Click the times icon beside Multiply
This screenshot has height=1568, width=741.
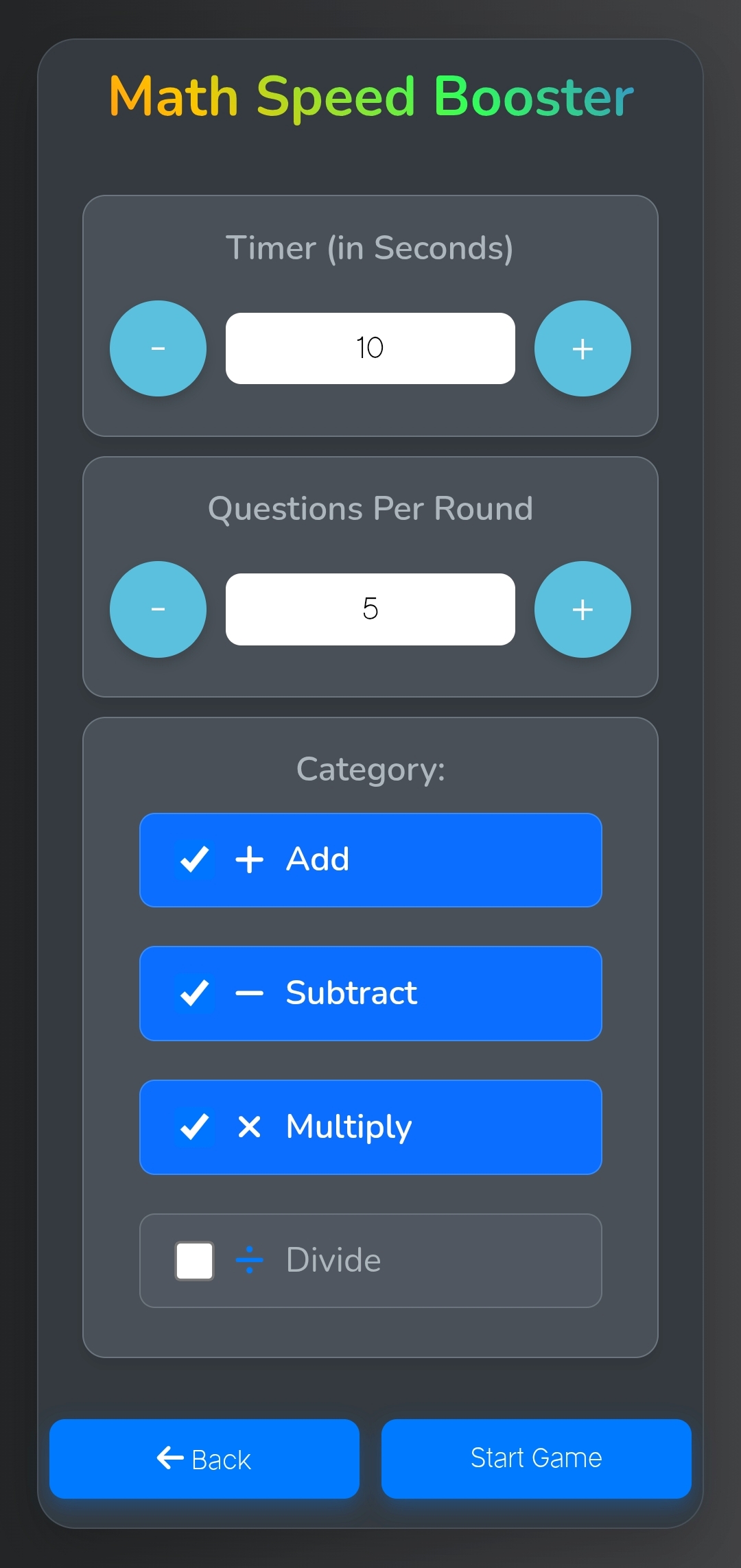point(249,1126)
